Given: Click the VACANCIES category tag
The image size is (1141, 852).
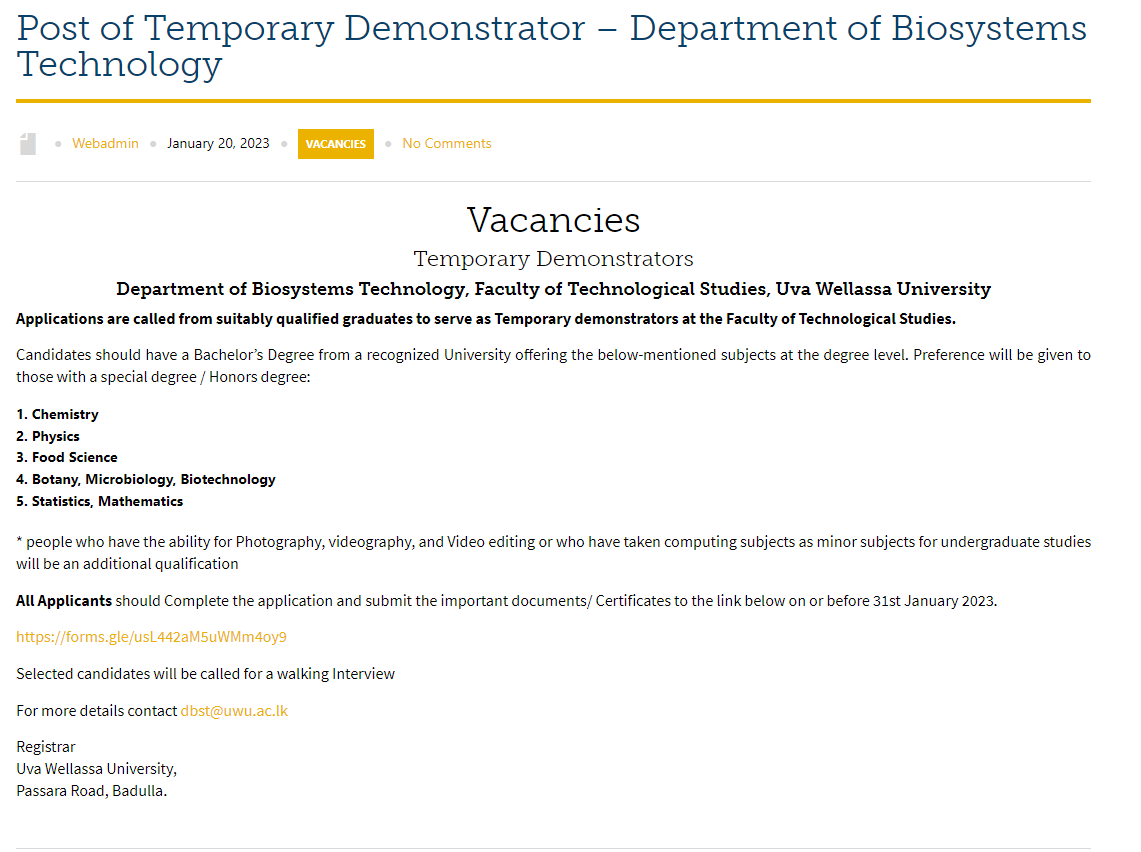Looking at the screenshot, I should [336, 144].
